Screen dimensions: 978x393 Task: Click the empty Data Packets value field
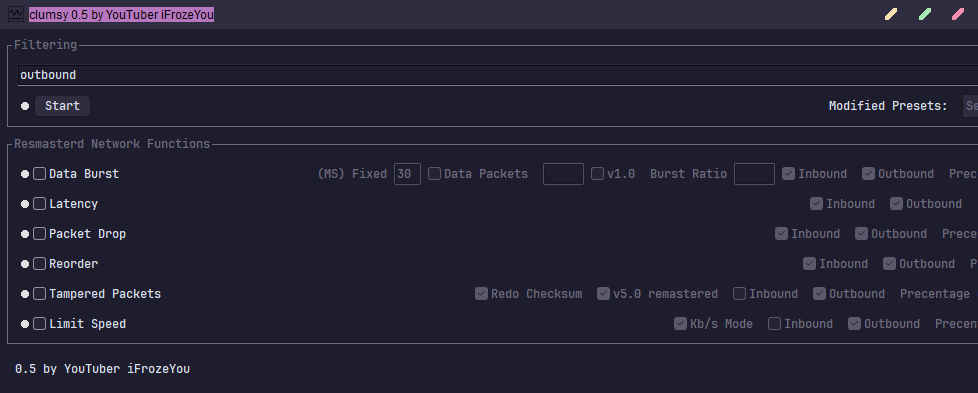coord(563,174)
